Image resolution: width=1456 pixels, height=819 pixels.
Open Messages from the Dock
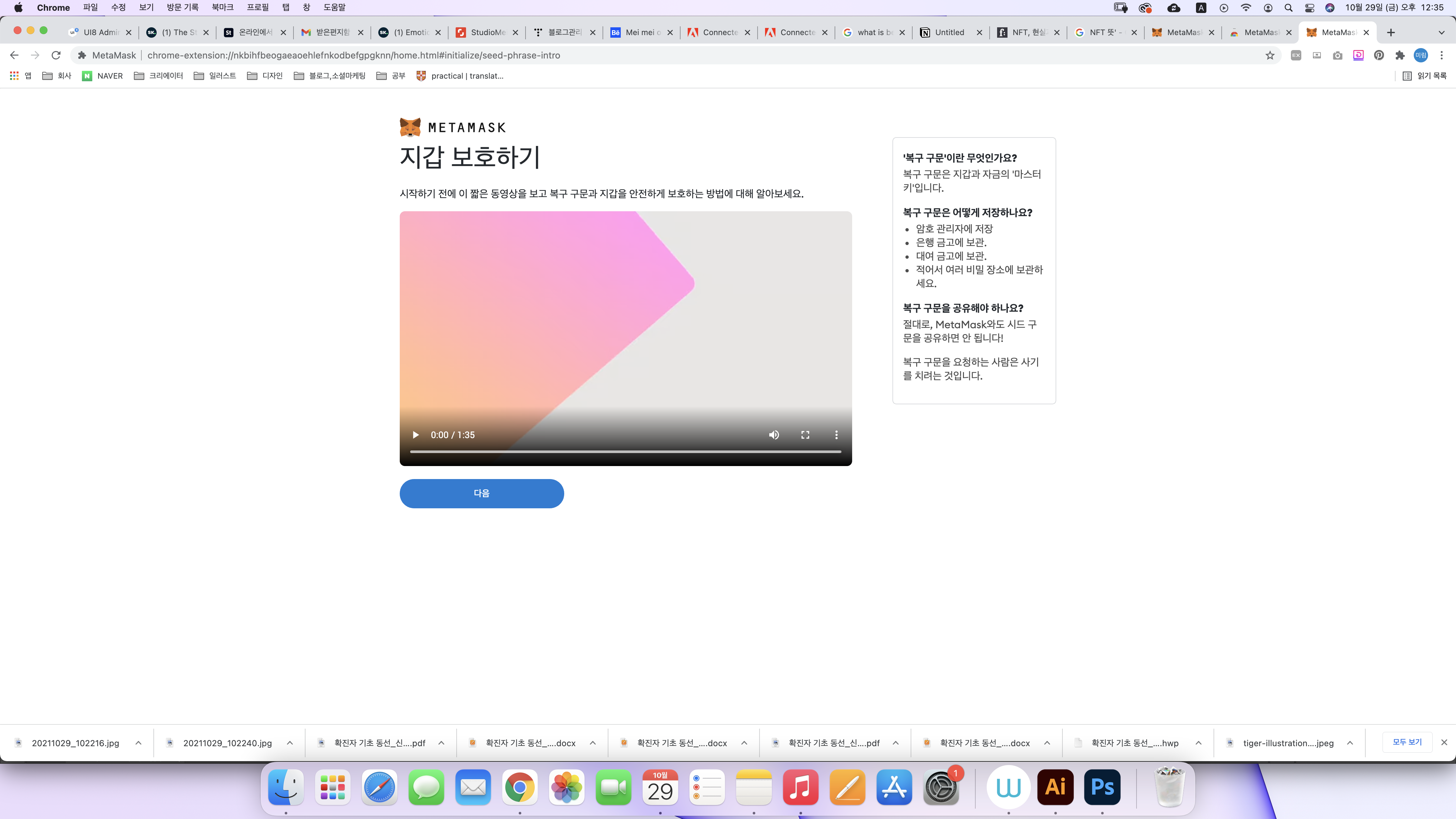click(x=426, y=787)
